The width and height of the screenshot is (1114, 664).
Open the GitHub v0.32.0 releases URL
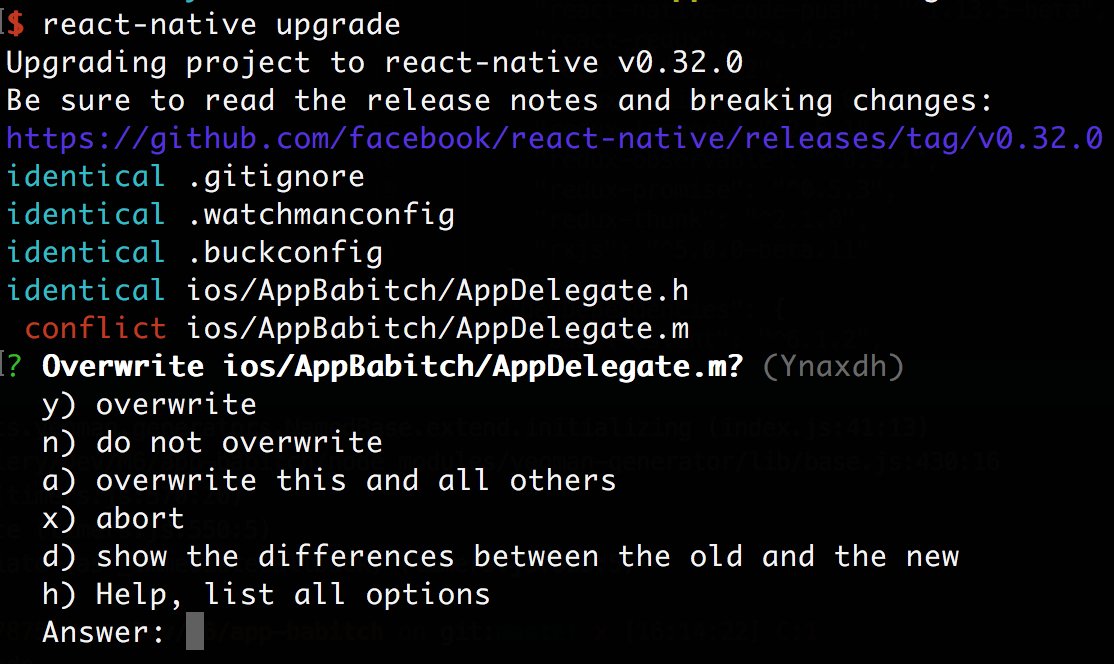[554, 138]
